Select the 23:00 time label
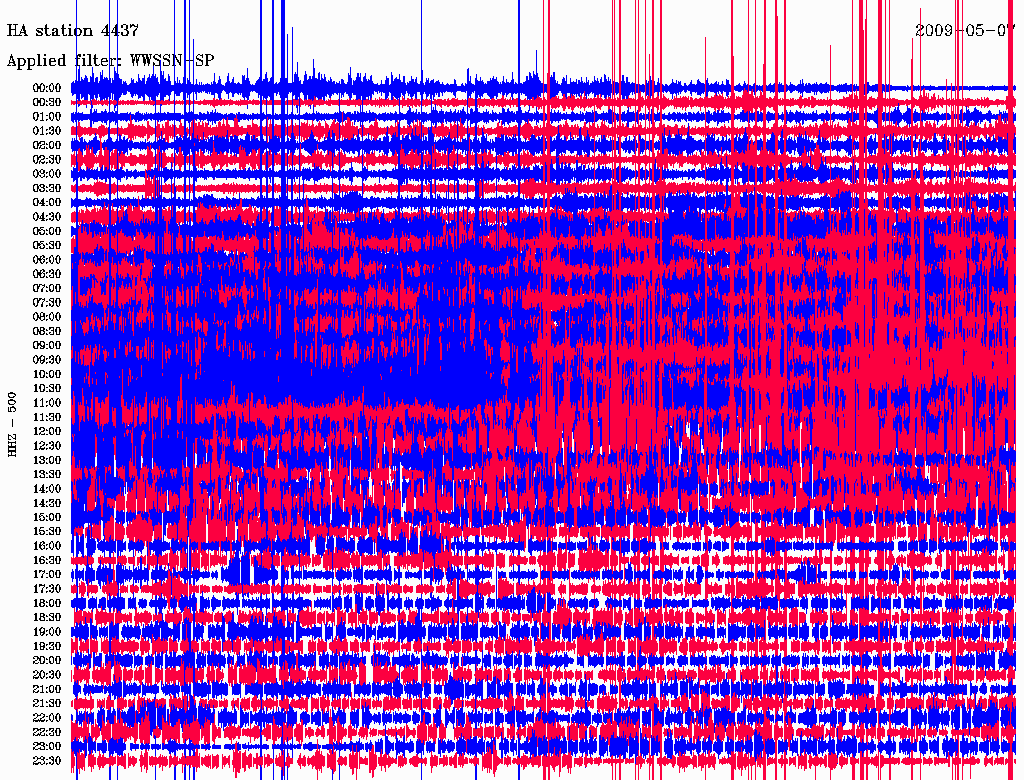1024x780 pixels. click(47, 746)
